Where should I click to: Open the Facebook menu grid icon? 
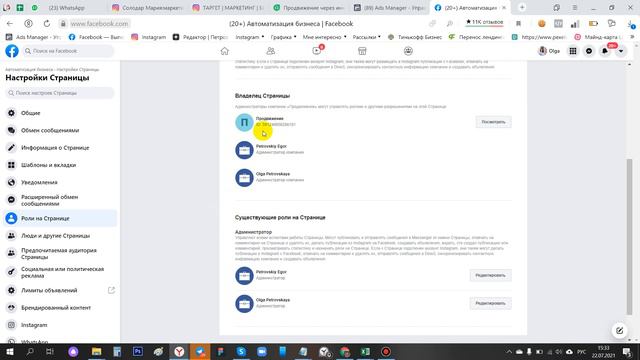[x=573, y=51]
